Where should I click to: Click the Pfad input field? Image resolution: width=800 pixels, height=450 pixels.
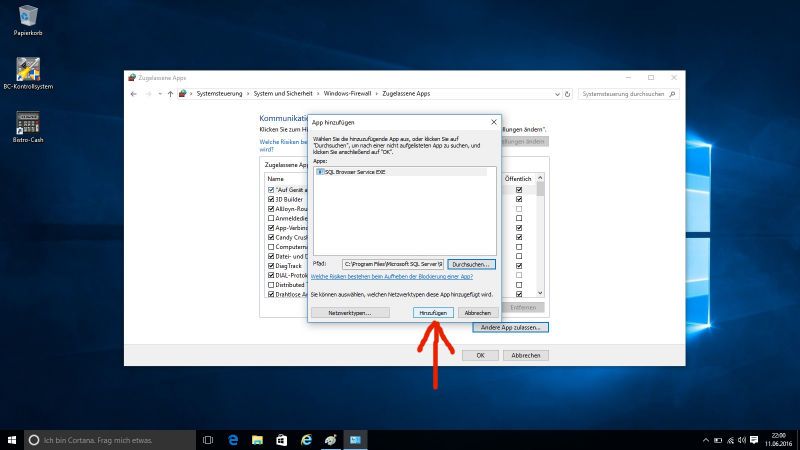tap(393, 264)
